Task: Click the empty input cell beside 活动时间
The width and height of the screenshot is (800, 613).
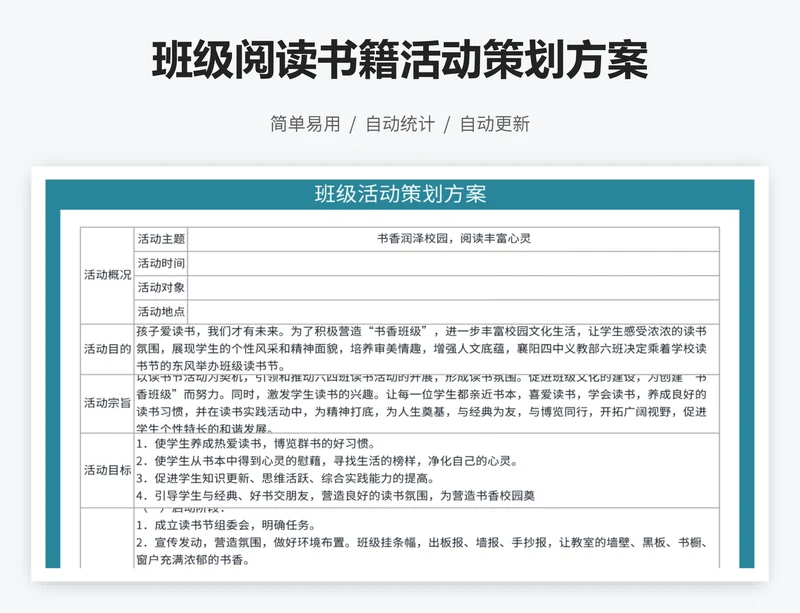Action: point(454,263)
